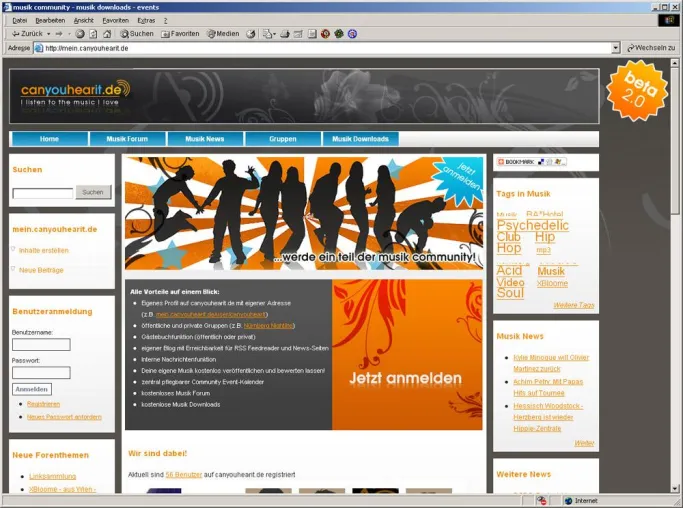Viewport: 683px width, 508px height.
Task: Open the Bearbeiten menu
Action: [x=50, y=20]
